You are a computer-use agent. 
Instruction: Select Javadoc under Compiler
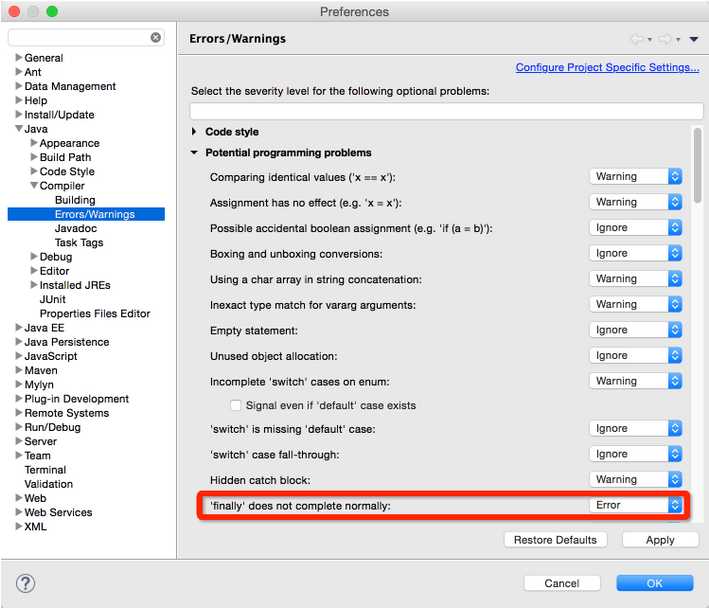[76, 228]
